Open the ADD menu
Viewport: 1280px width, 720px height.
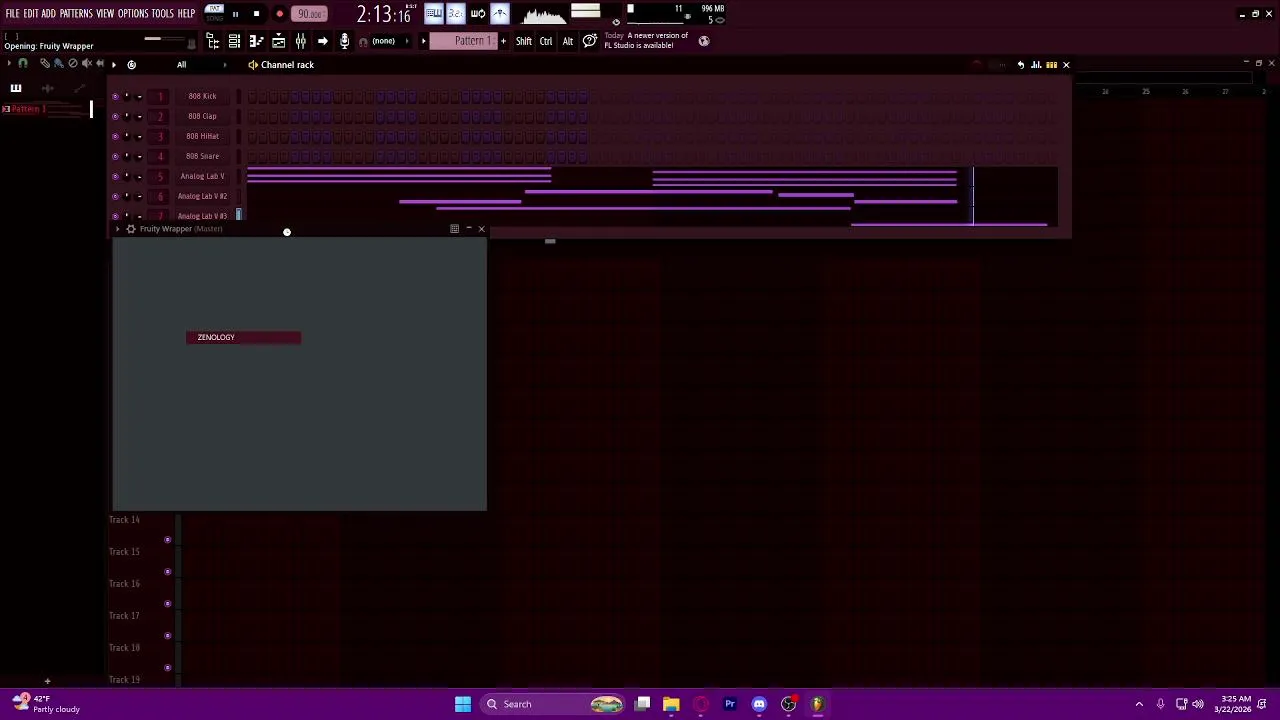(x=48, y=13)
